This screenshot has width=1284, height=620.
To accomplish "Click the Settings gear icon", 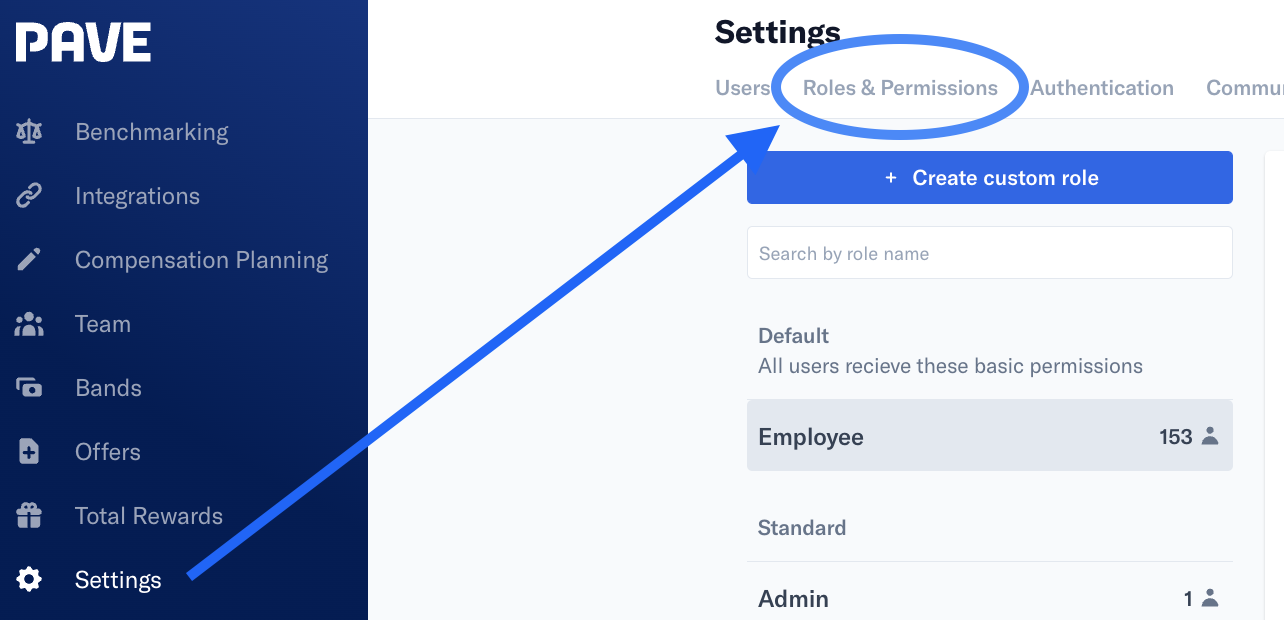I will coord(29,579).
